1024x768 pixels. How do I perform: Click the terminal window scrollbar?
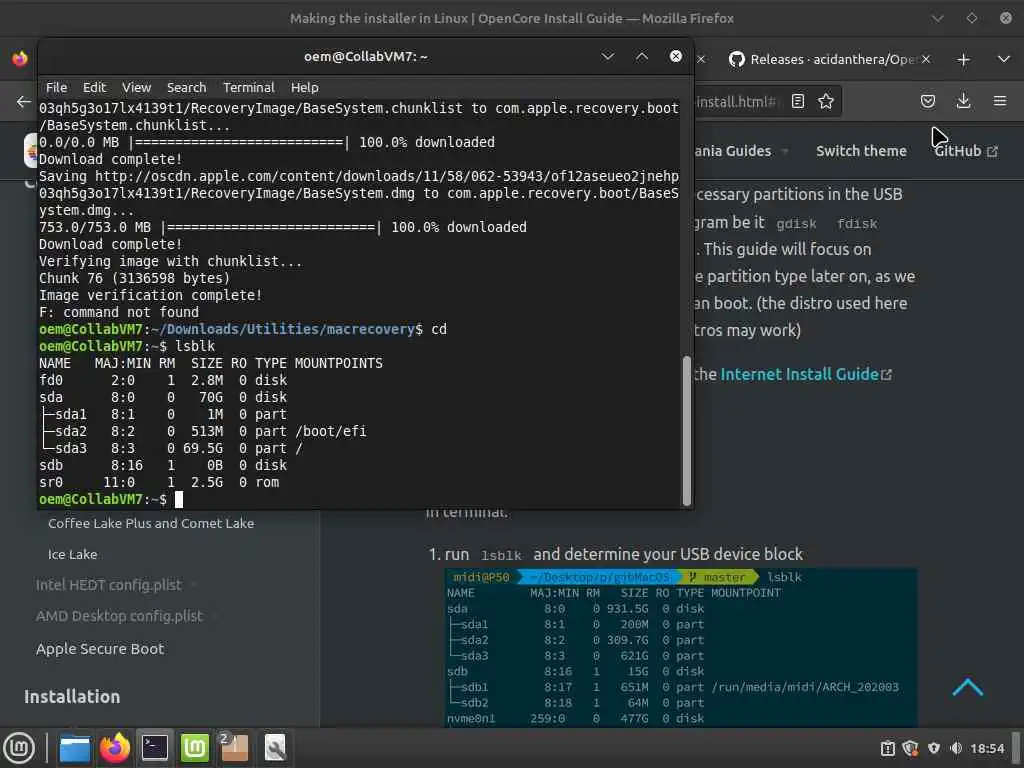(x=686, y=431)
